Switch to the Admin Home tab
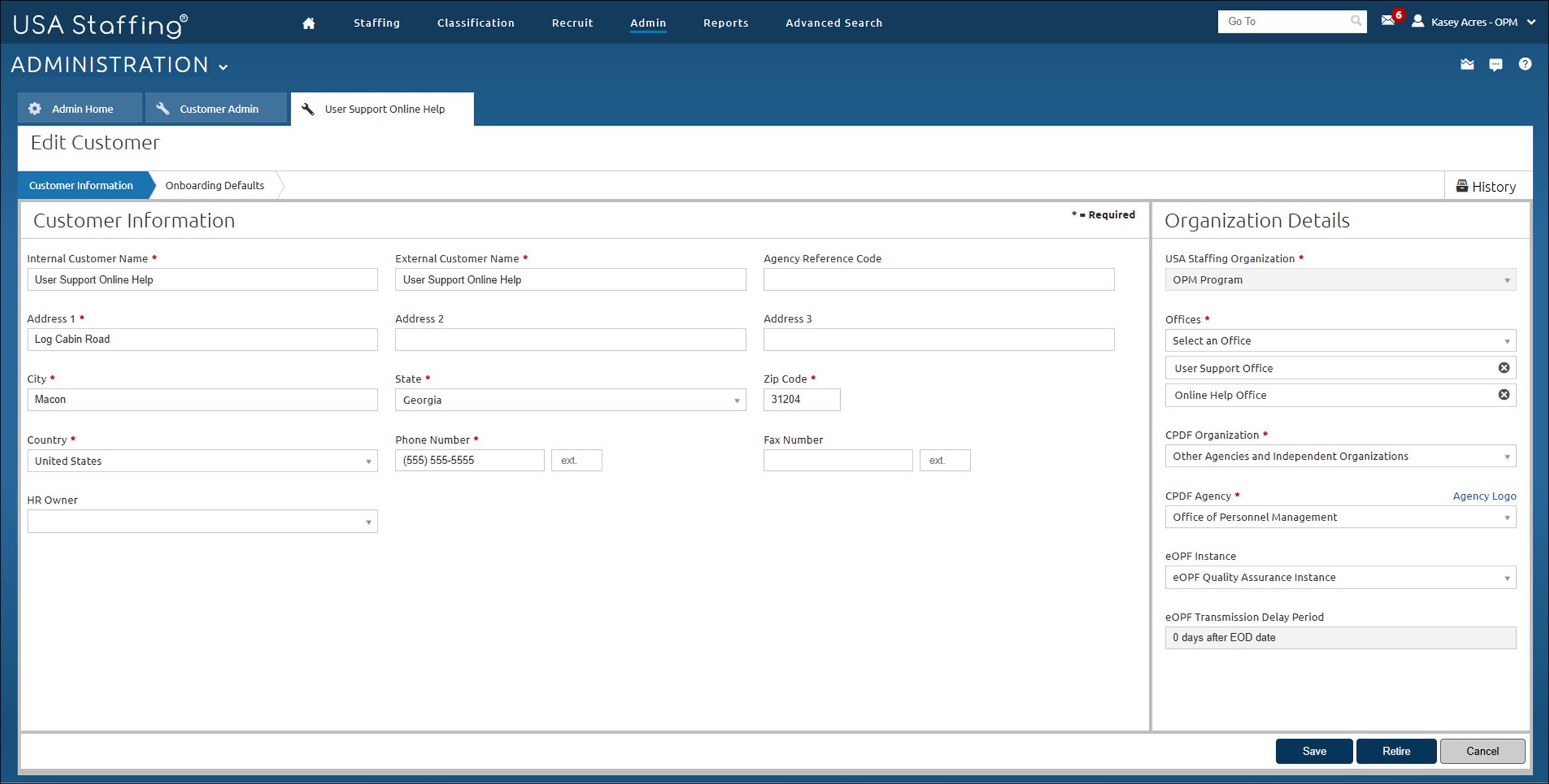Screen dimensions: 1549x784 coord(80,109)
